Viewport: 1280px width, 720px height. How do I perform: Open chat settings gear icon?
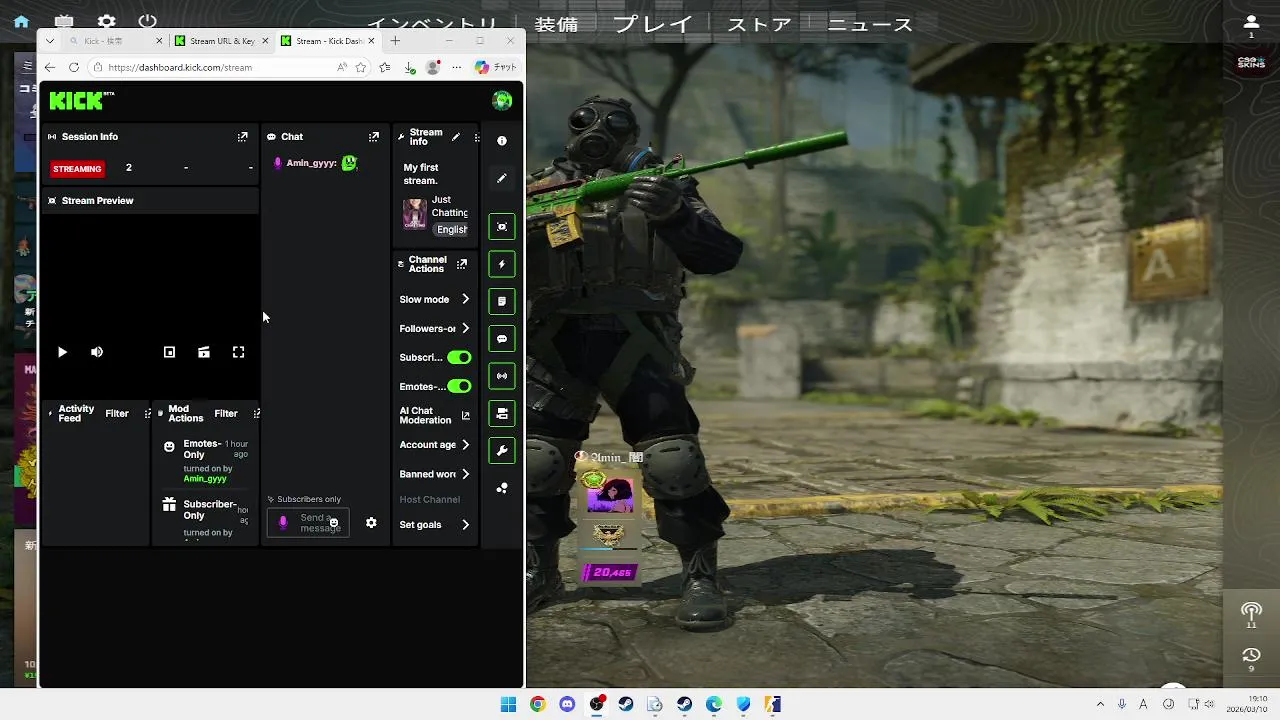click(371, 523)
